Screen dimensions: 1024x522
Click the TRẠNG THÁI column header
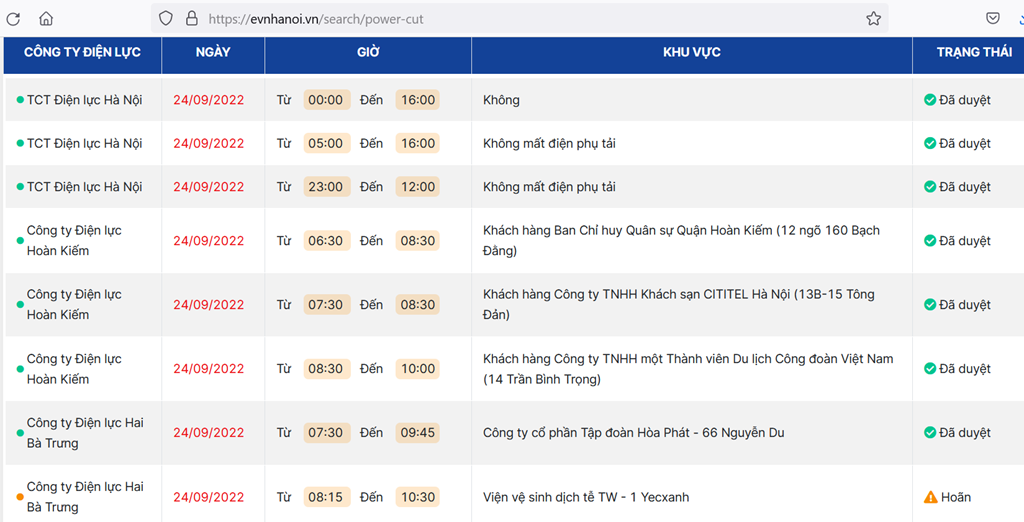(x=974, y=52)
